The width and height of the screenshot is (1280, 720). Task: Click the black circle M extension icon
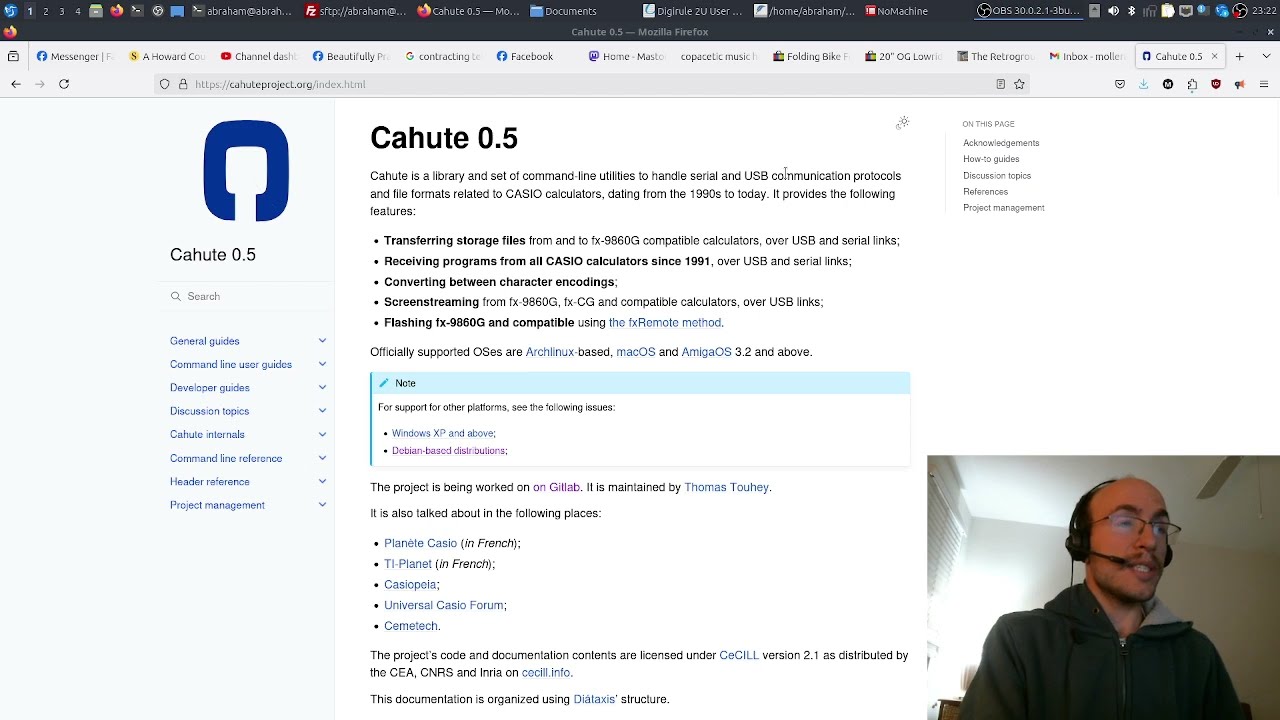click(x=1168, y=84)
